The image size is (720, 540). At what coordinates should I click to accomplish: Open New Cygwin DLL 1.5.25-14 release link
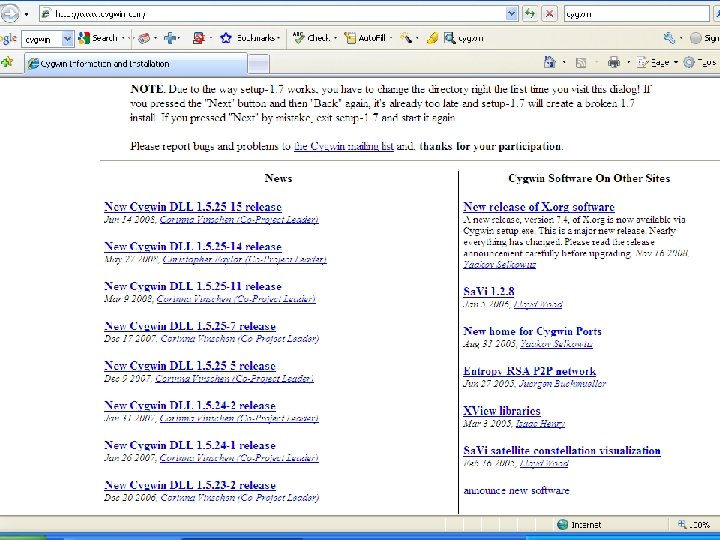pos(193,247)
